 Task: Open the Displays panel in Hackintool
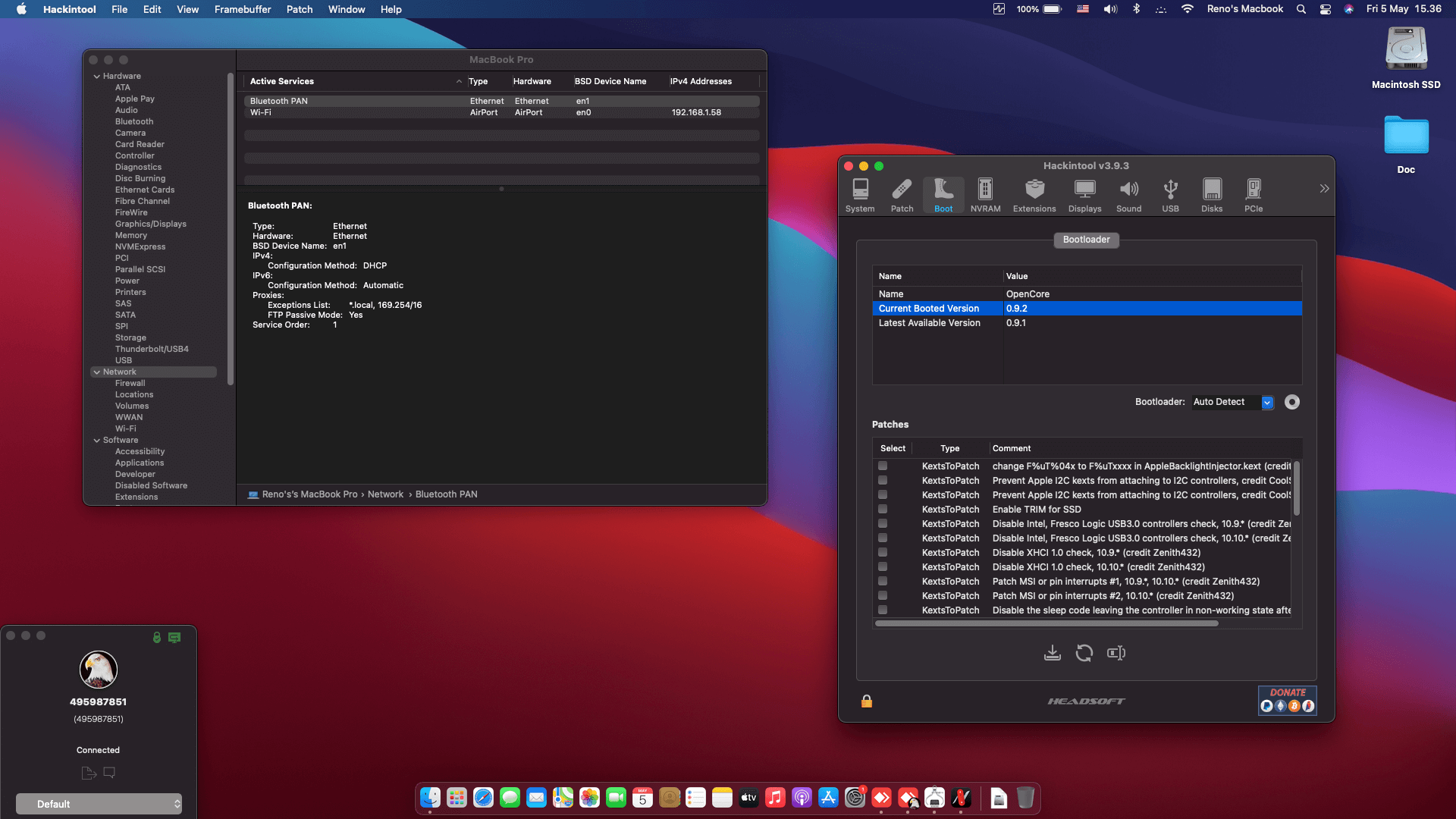click(1084, 195)
